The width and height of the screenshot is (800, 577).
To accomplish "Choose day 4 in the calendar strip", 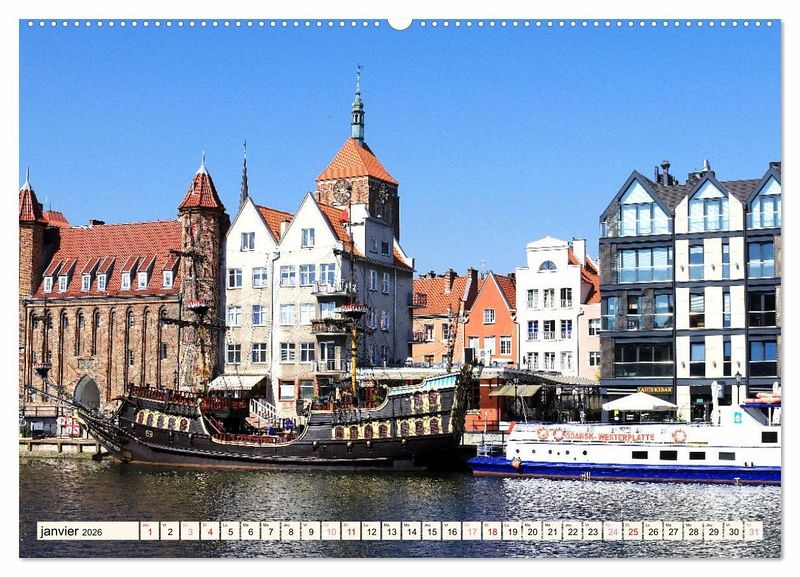I will [210, 531].
